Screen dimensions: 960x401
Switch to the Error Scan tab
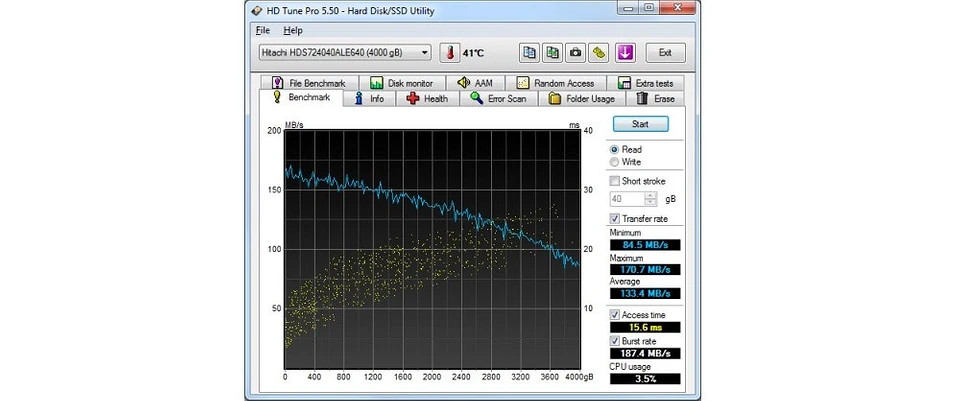498,99
